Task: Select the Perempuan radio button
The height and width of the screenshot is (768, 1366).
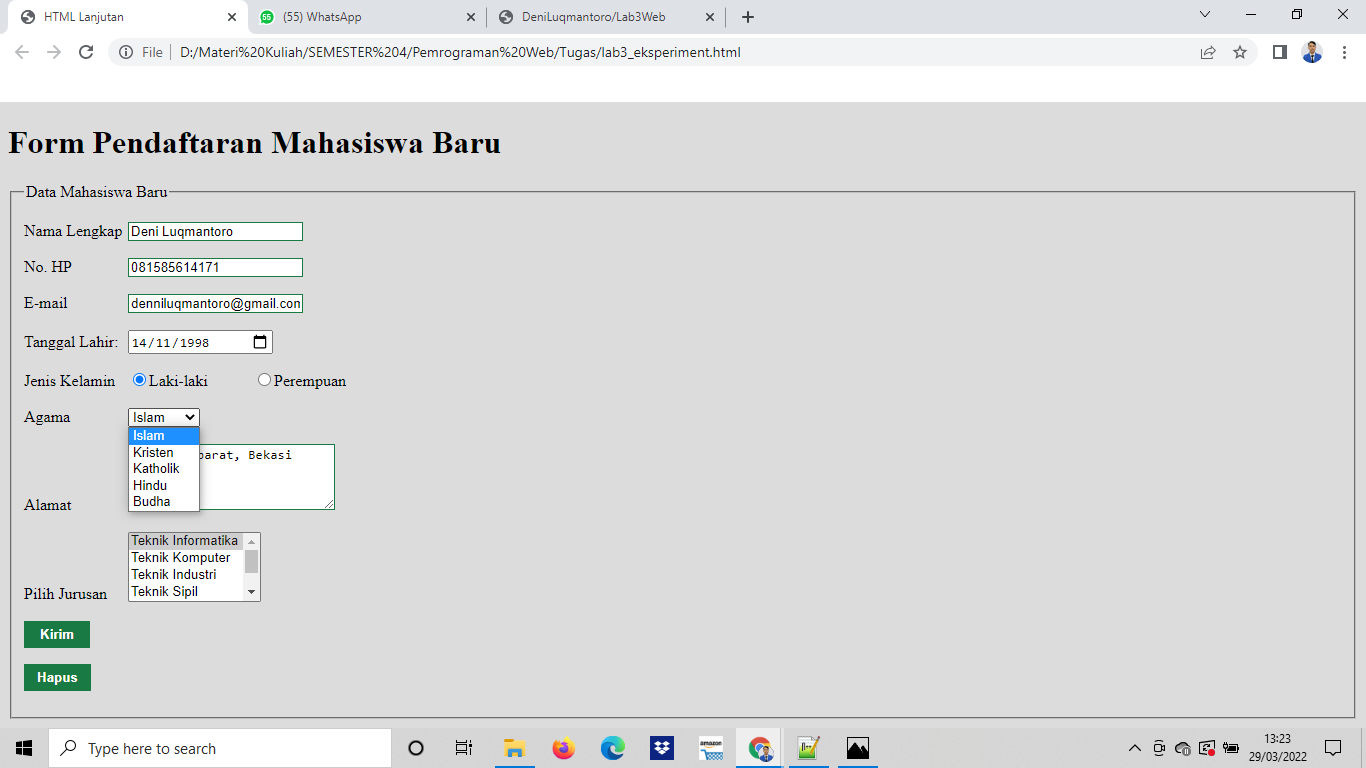Action: (264, 379)
